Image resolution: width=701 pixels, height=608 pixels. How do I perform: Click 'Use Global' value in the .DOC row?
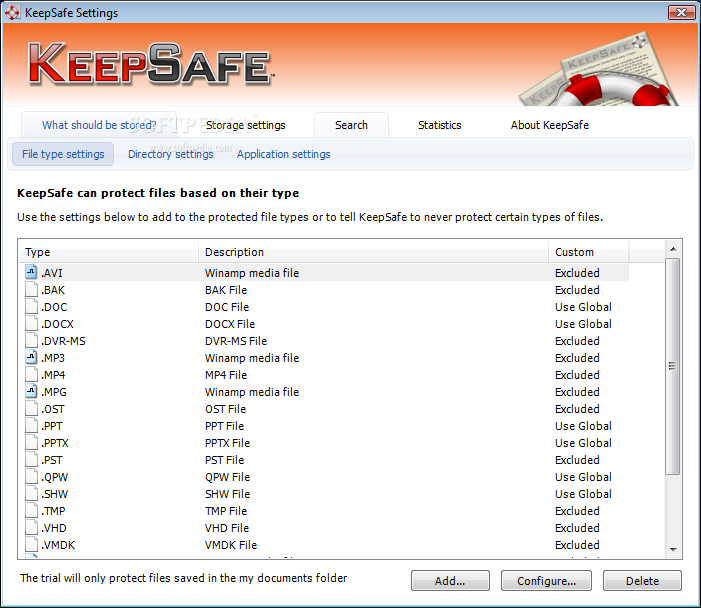point(583,307)
